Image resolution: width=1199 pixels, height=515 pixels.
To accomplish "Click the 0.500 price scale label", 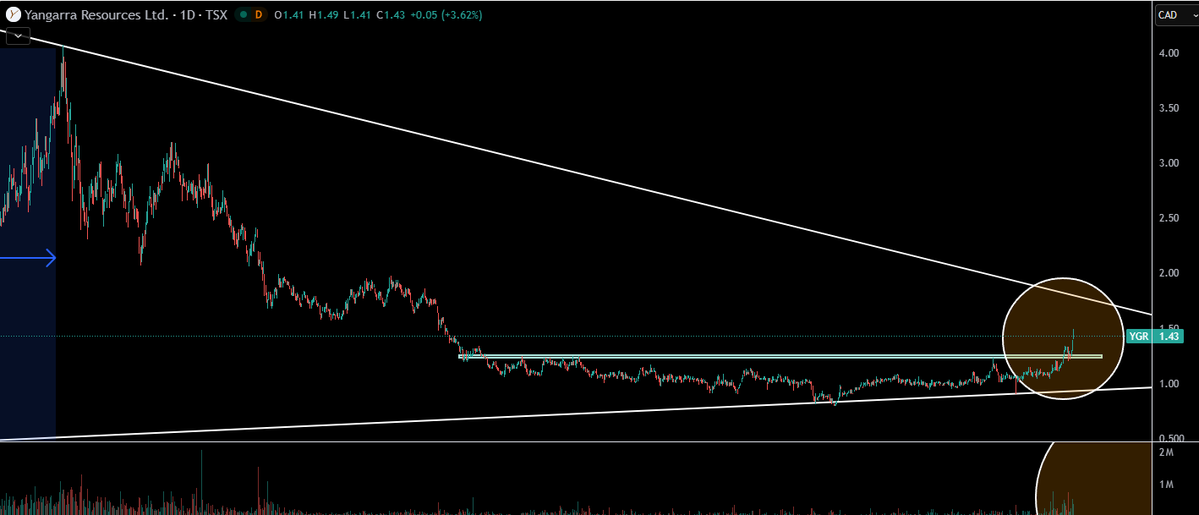I will (x=1170, y=438).
